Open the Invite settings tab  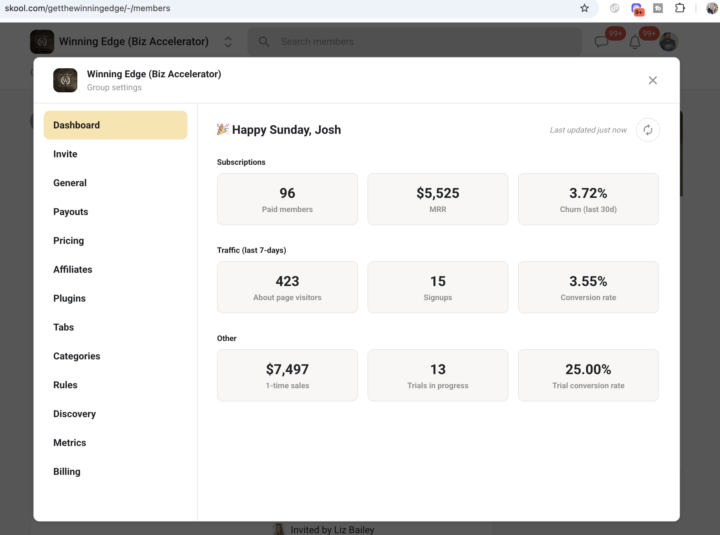pos(115,154)
